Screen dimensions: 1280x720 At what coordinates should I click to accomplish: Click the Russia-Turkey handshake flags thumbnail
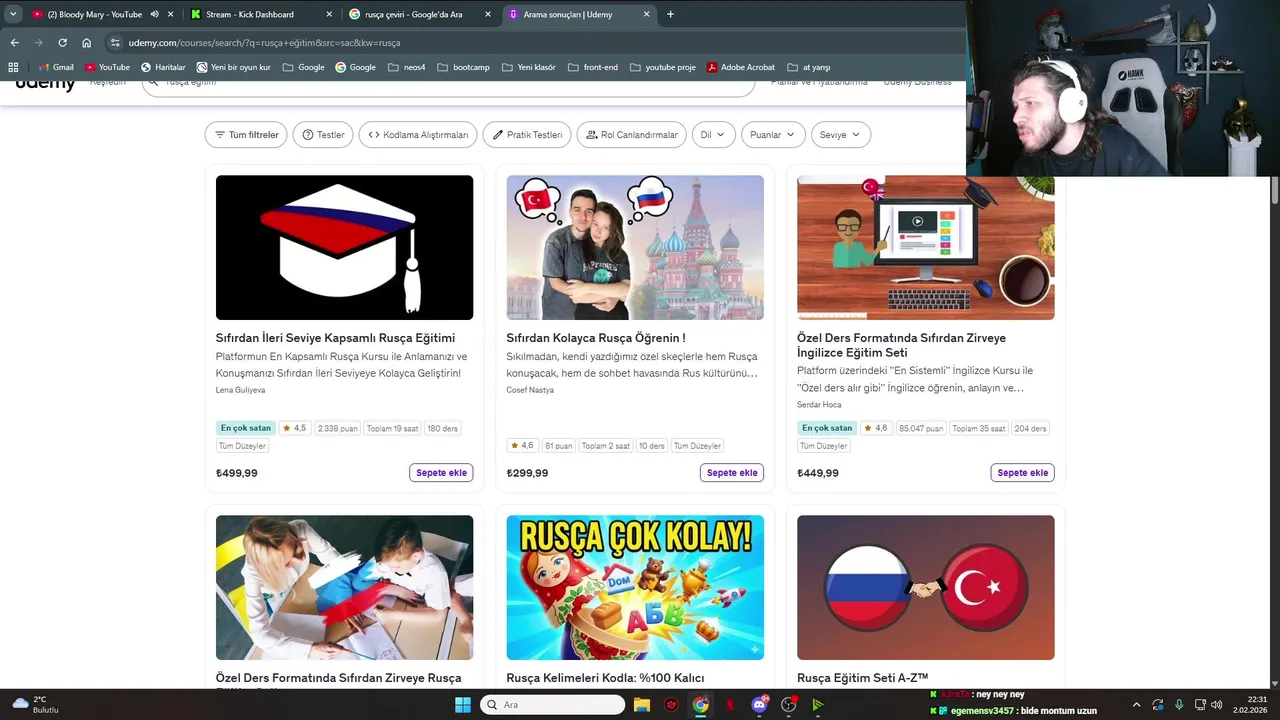click(x=925, y=588)
